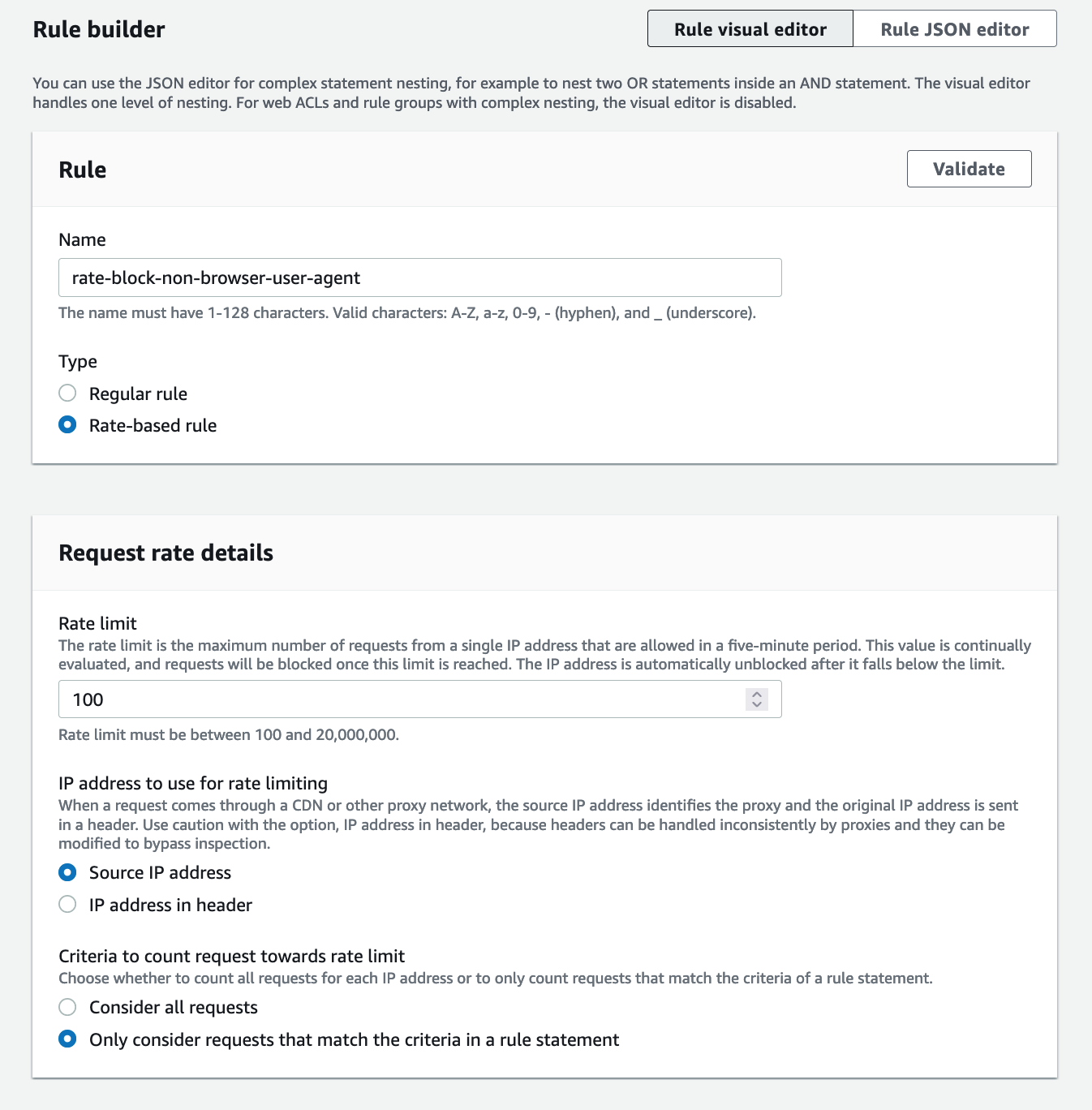Select Only consider requests matching rule statement

[68, 1039]
